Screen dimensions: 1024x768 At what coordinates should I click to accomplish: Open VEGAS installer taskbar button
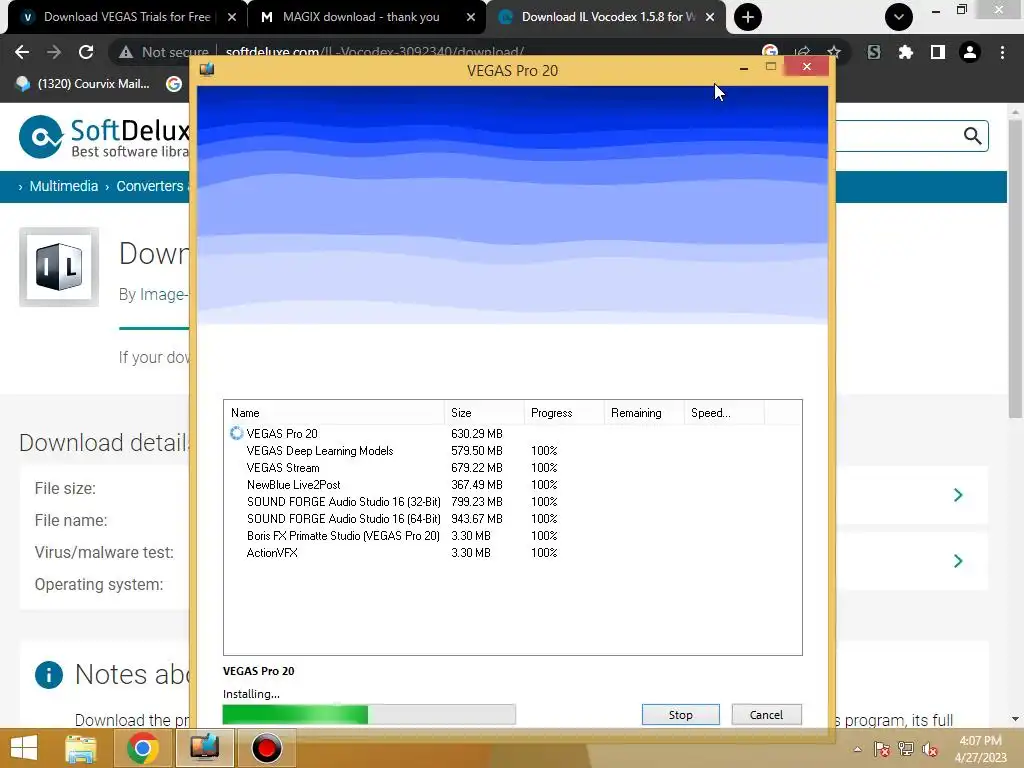click(x=204, y=748)
